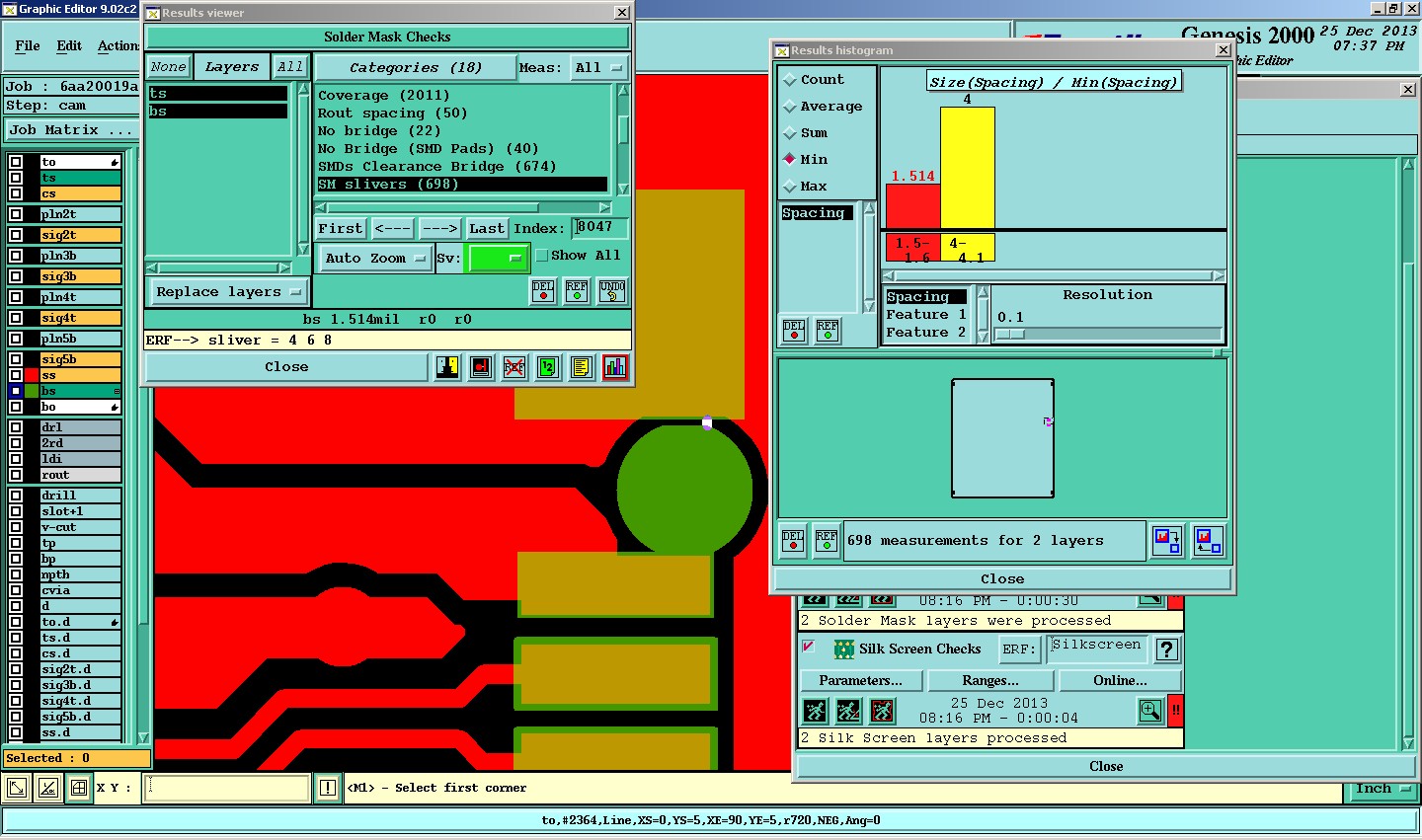Click DEL icon next to measurements count
Screen dimensions: 1422x840
[x=793, y=541]
